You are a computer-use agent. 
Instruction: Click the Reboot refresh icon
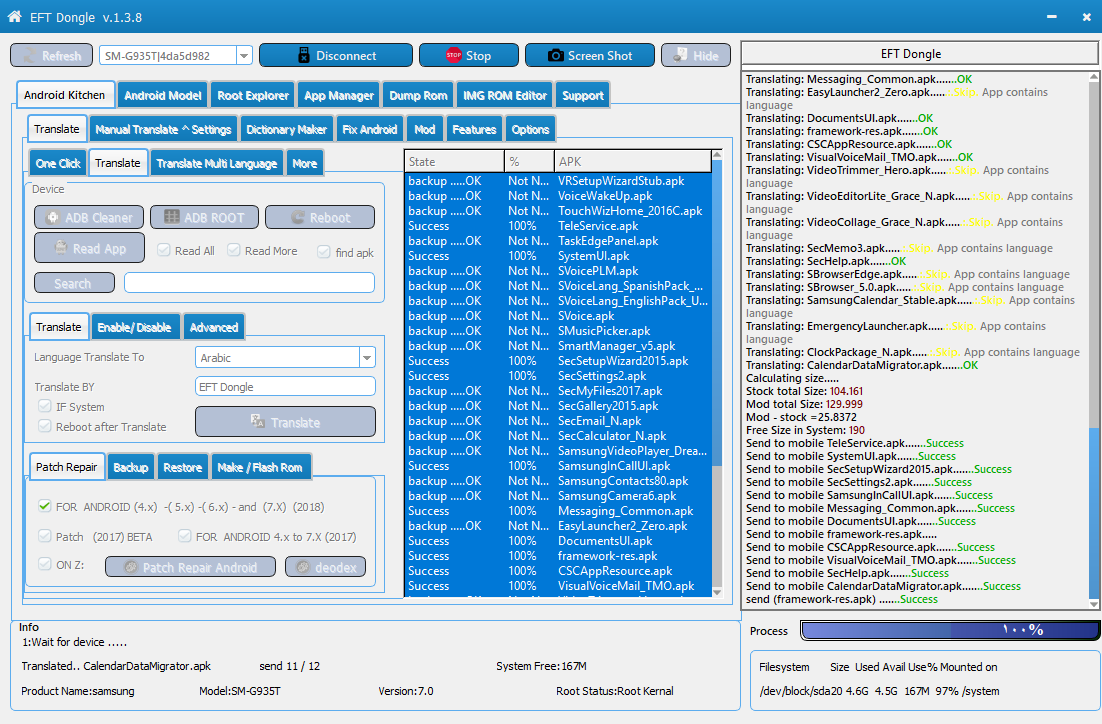(x=297, y=217)
